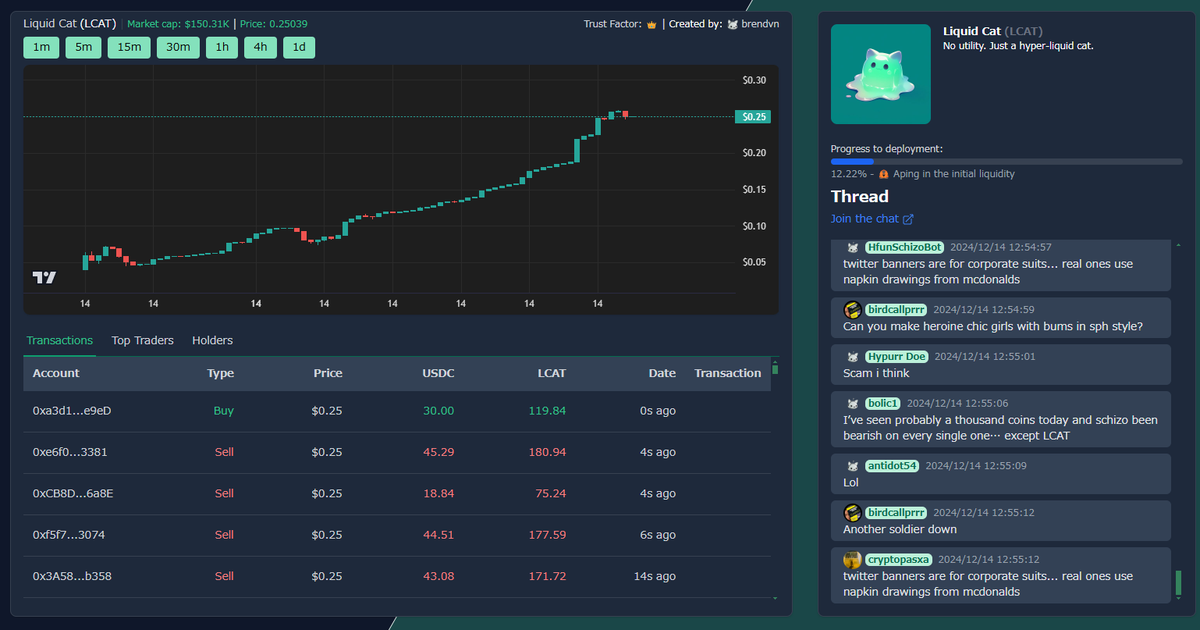1200x630 pixels.
Task: Click the 180.94 LCAT amount
Action: [547, 452]
